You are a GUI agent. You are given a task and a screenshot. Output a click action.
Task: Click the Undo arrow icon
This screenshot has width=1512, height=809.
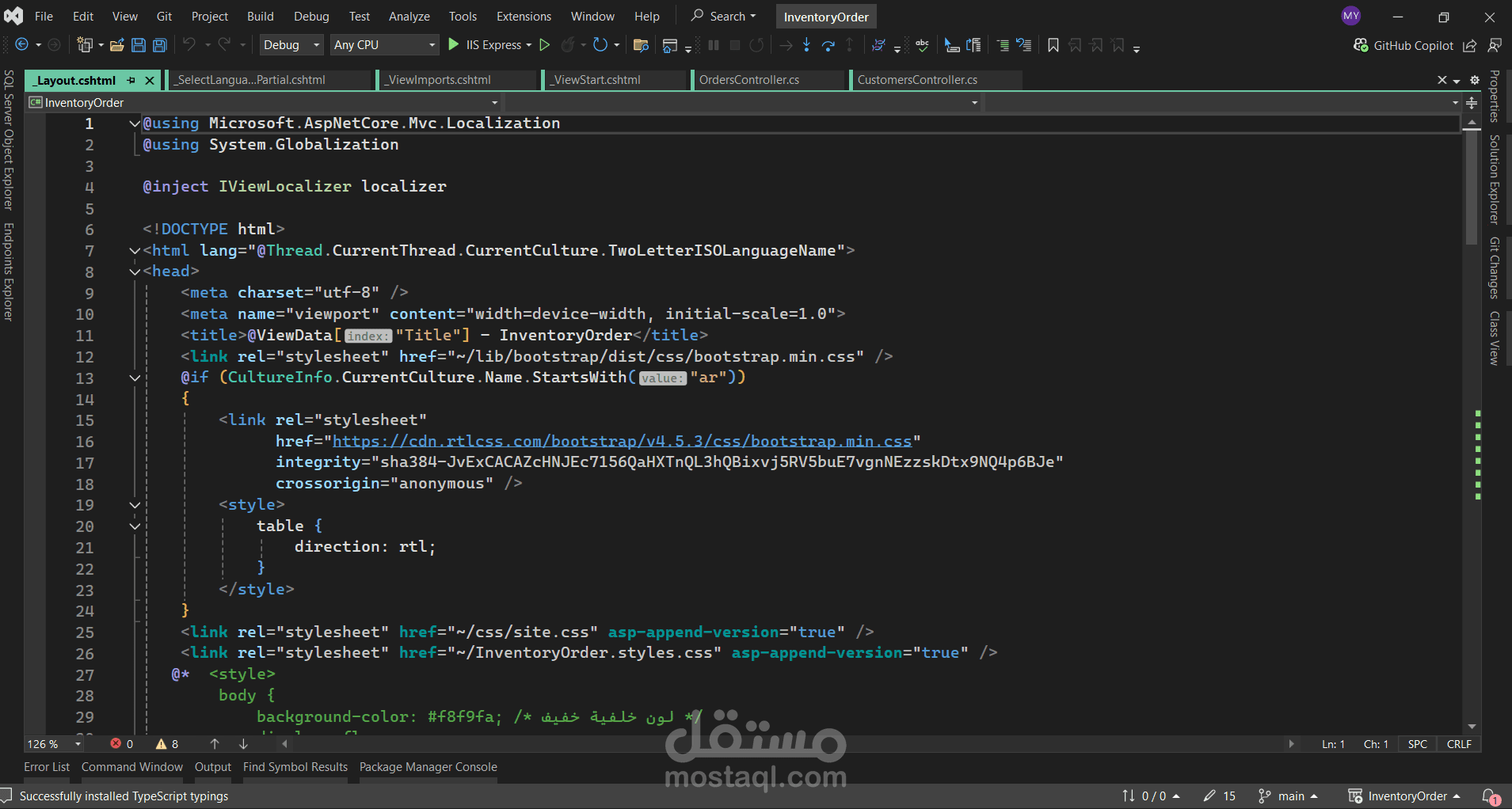(189, 45)
